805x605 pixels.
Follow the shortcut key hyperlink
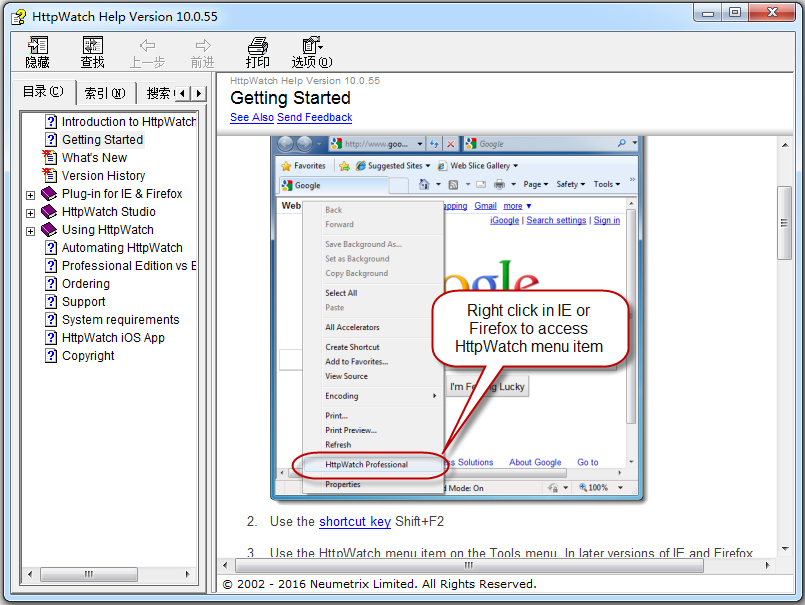click(355, 521)
